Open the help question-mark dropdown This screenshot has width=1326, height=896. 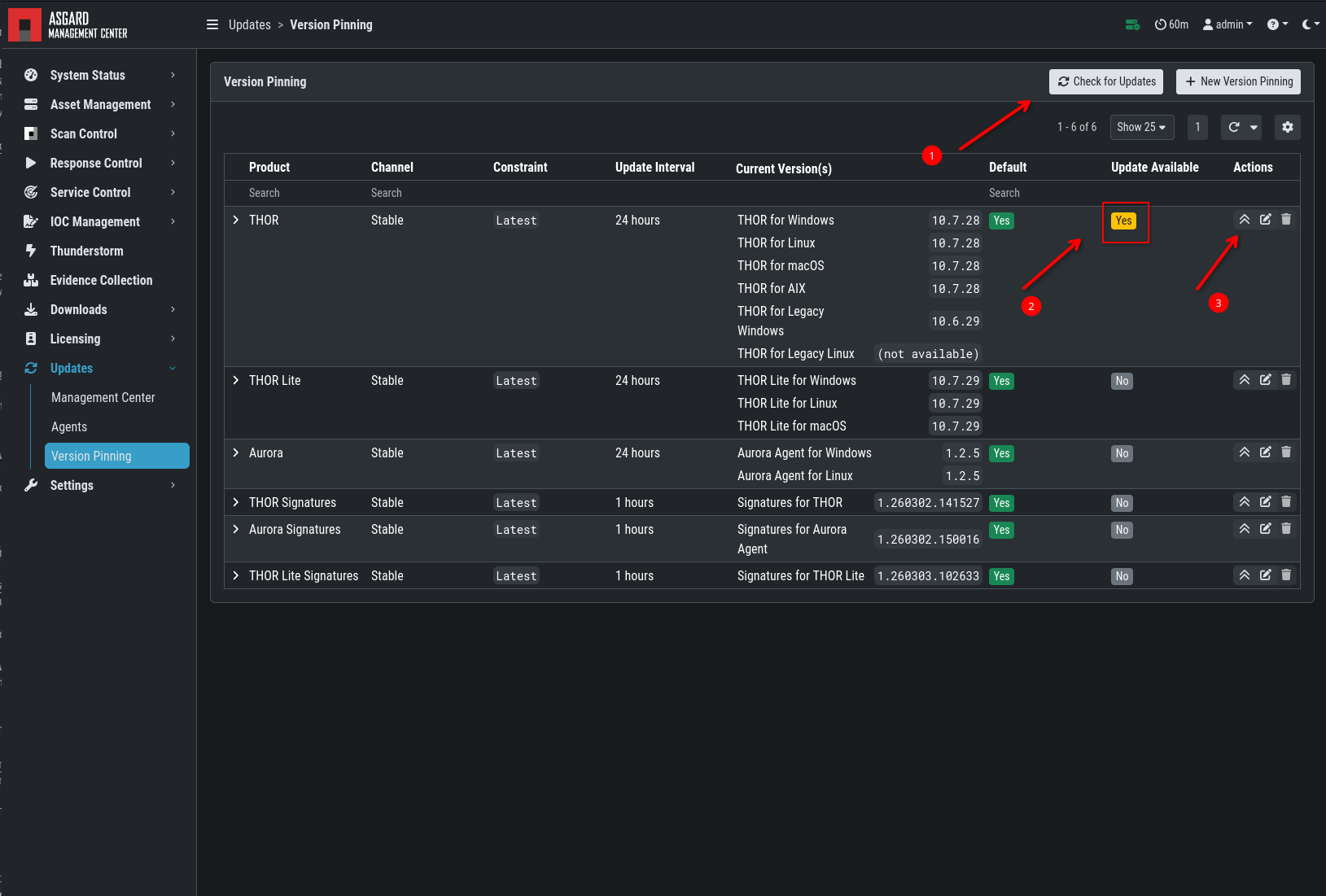1278,24
